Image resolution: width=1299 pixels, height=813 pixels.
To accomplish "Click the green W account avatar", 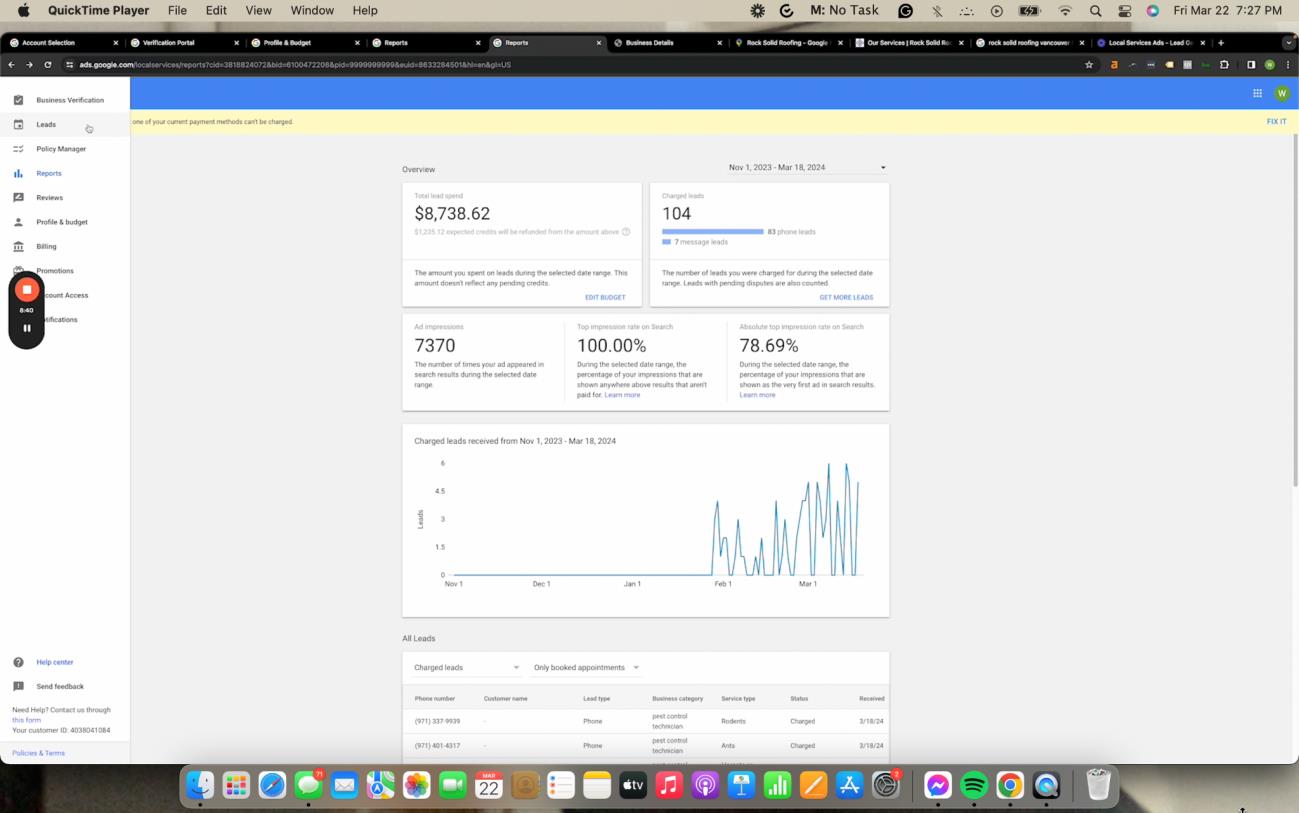I will [1282, 93].
